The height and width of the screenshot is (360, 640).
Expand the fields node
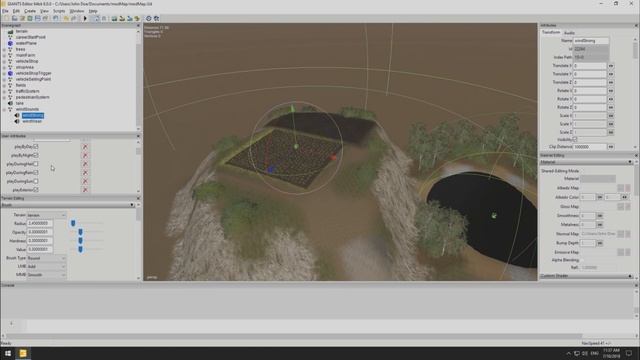click(4, 85)
